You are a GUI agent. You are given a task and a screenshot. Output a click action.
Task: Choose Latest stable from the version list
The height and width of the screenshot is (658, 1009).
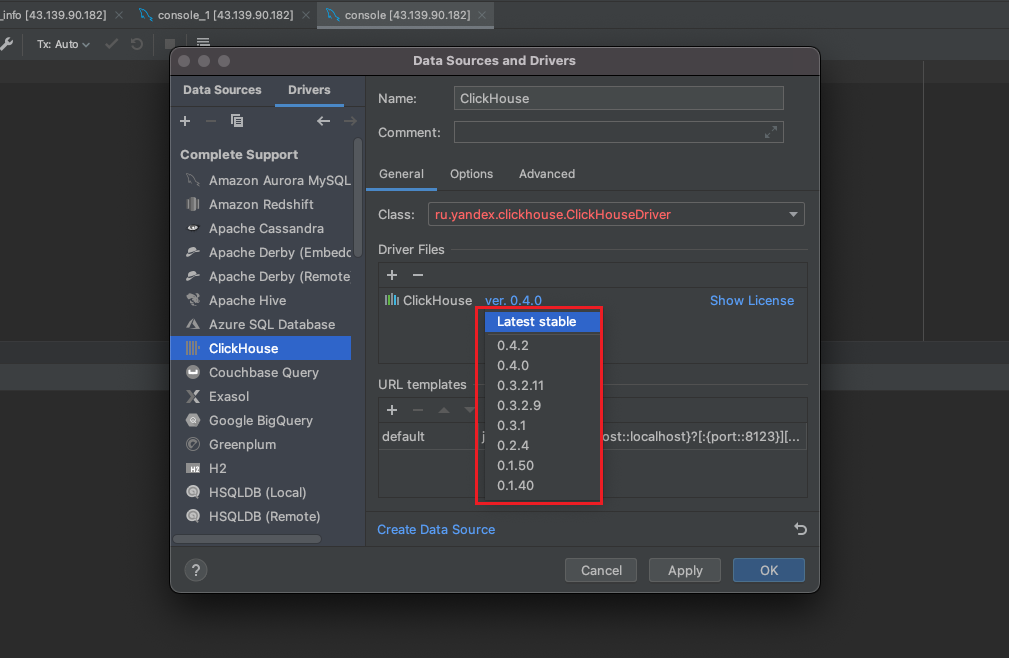coord(542,322)
